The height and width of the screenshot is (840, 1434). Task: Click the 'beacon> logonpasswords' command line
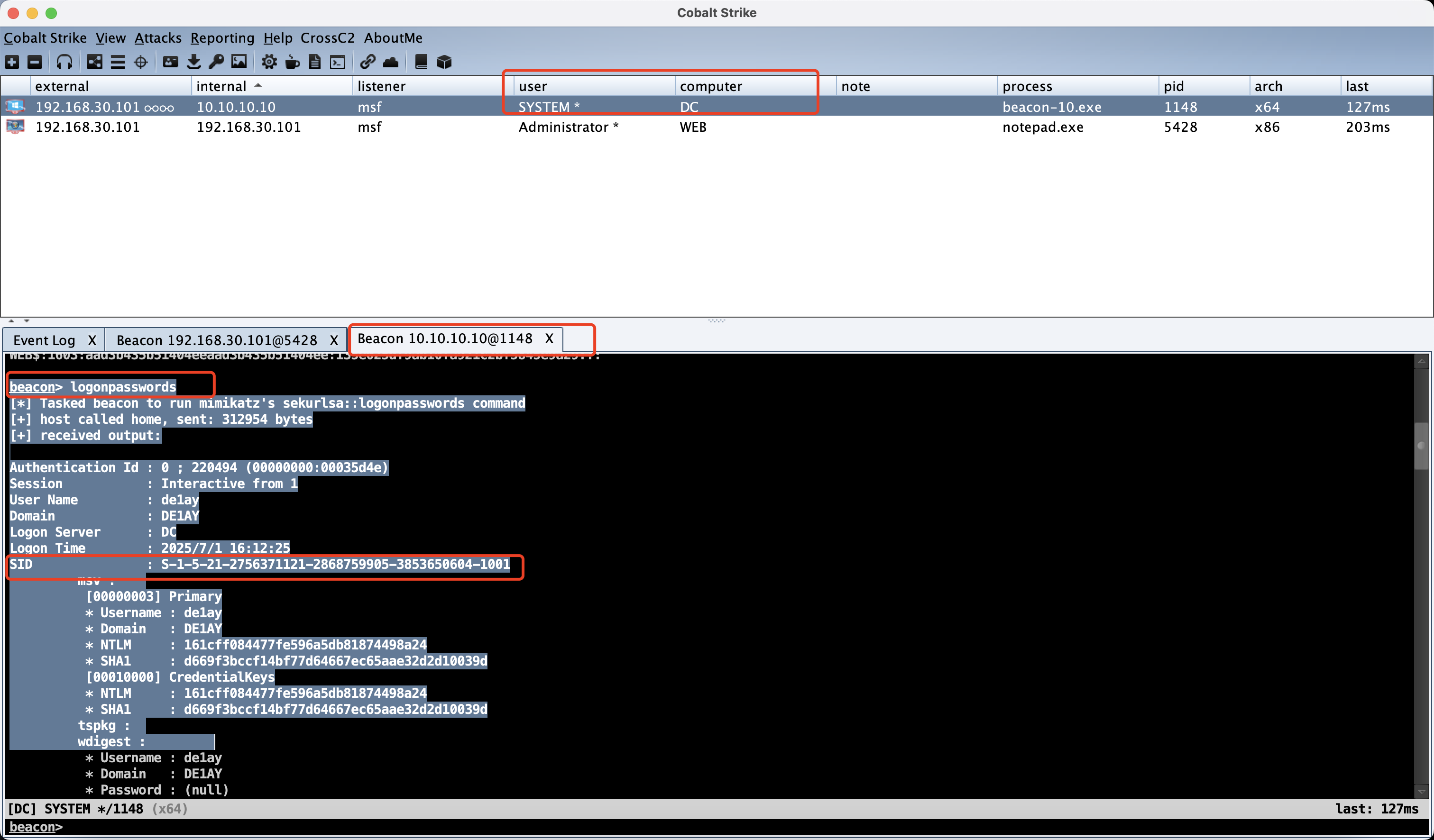(x=93, y=387)
